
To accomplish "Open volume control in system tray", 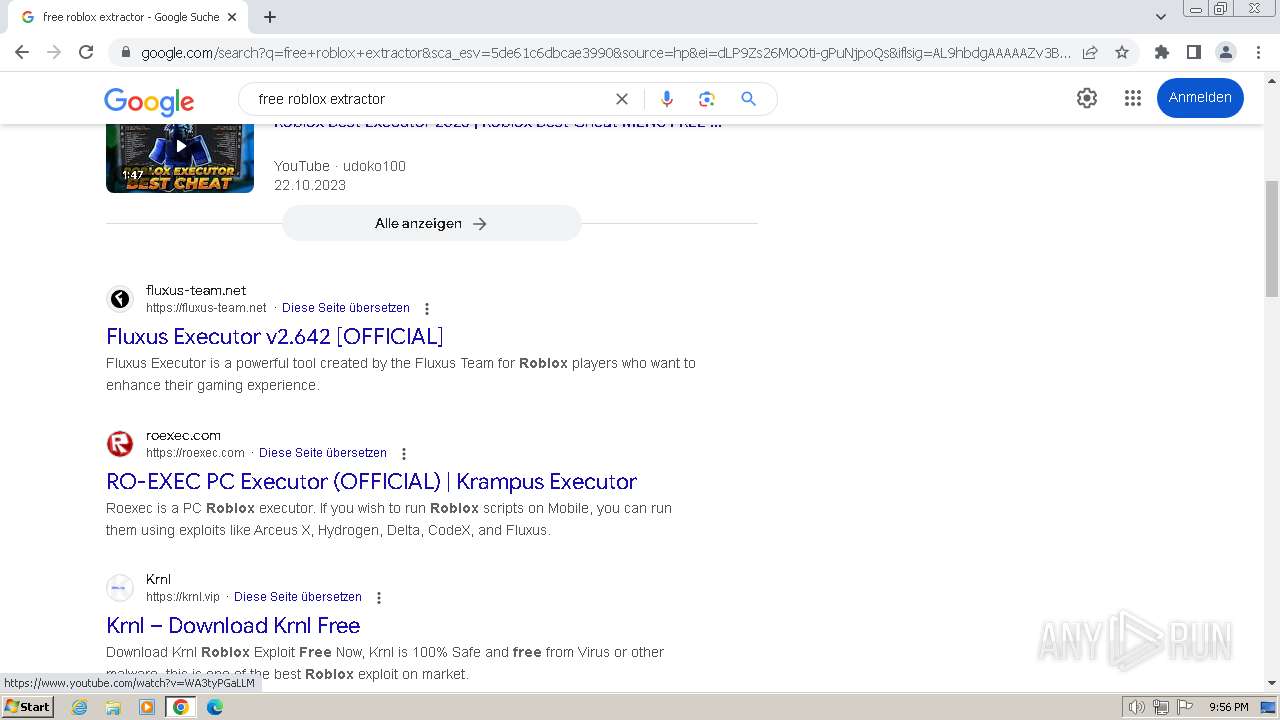I will (1137, 707).
